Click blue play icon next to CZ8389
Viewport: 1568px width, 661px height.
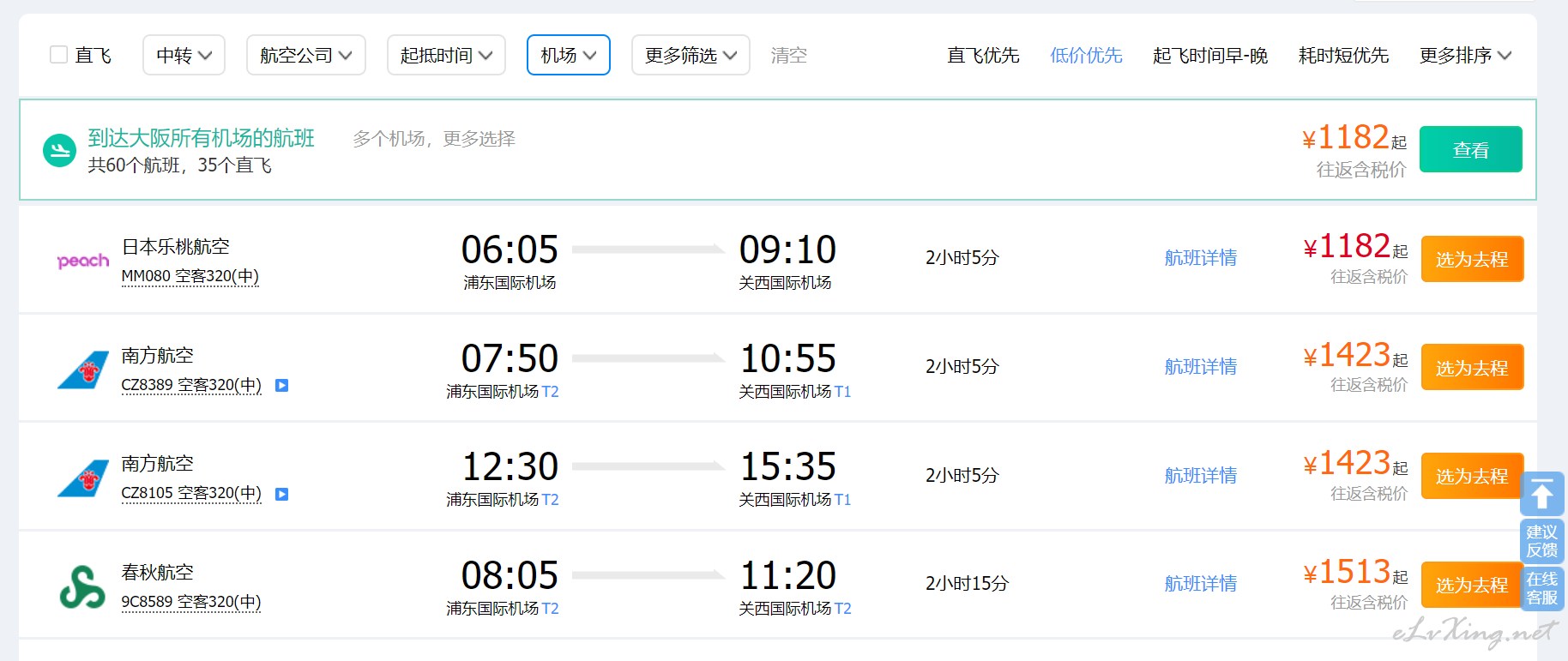coord(281,386)
